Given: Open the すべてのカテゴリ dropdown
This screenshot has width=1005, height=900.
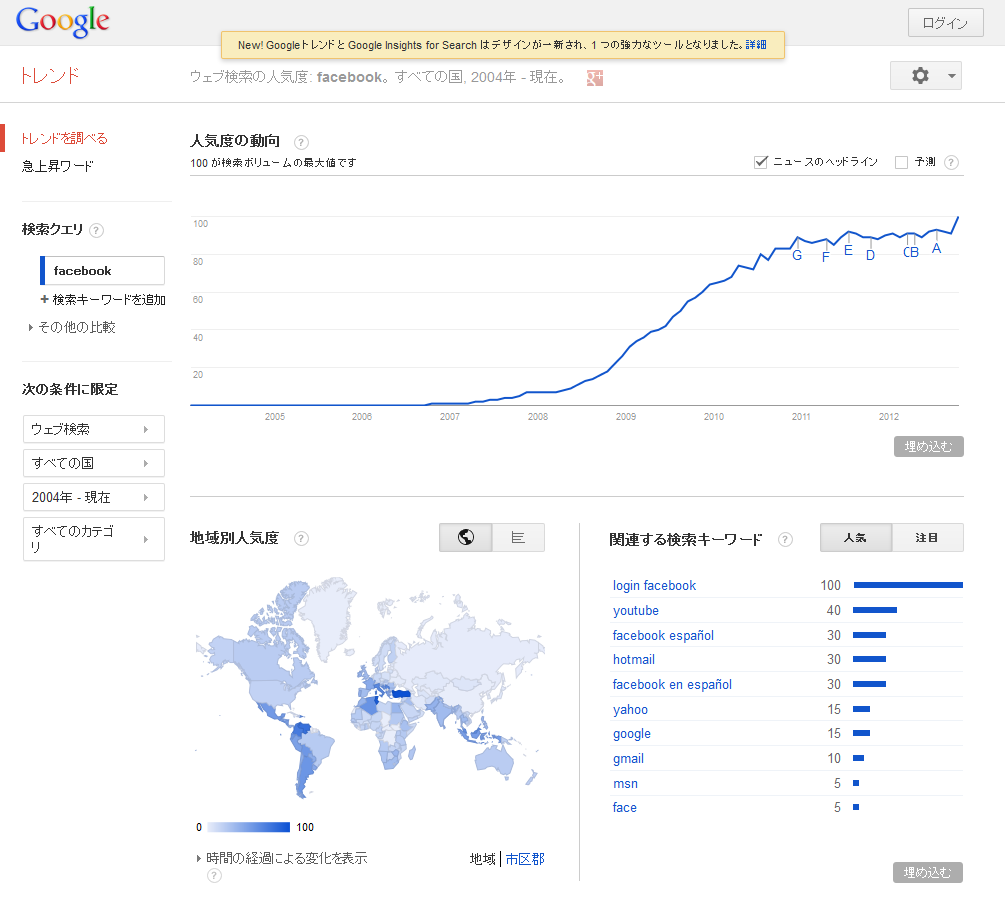Looking at the screenshot, I should (x=94, y=539).
